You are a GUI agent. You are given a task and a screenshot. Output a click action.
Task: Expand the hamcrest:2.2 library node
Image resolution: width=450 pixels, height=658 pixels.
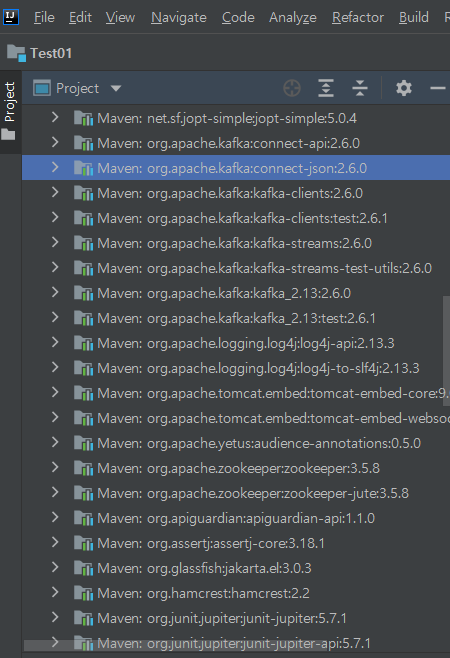pos(55,592)
